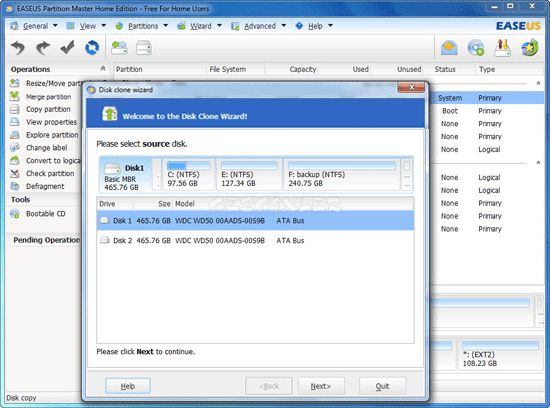550x408 pixels.
Task: Collapse the Operations panel chevron
Action: [x=103, y=68]
